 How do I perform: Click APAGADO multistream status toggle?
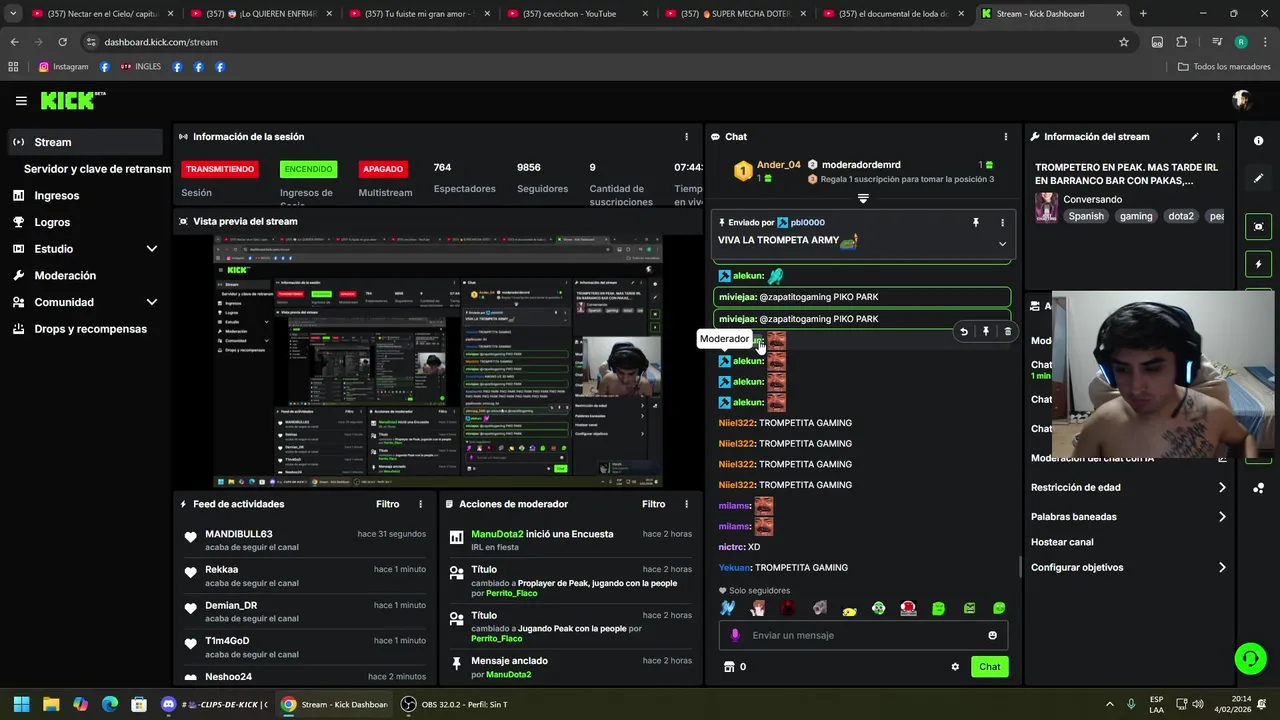[x=383, y=169]
